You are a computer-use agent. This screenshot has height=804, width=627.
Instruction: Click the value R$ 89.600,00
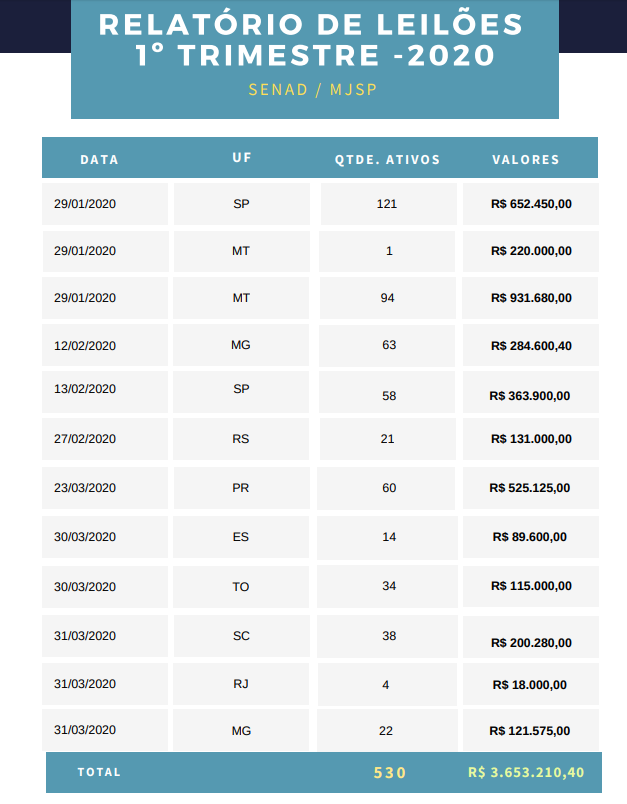[x=530, y=537]
